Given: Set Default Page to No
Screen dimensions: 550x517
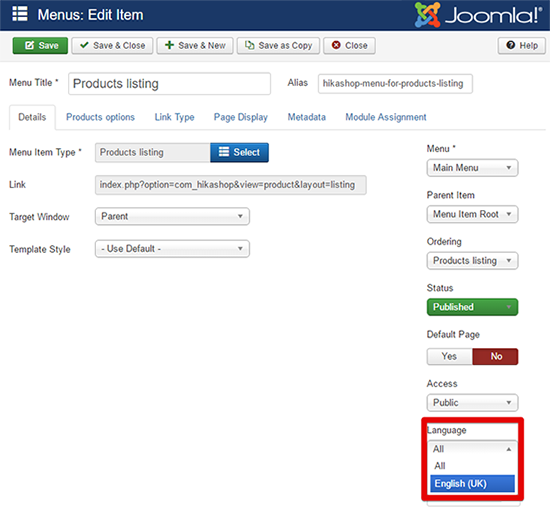Looking at the screenshot, I should pyautogui.click(x=495, y=356).
